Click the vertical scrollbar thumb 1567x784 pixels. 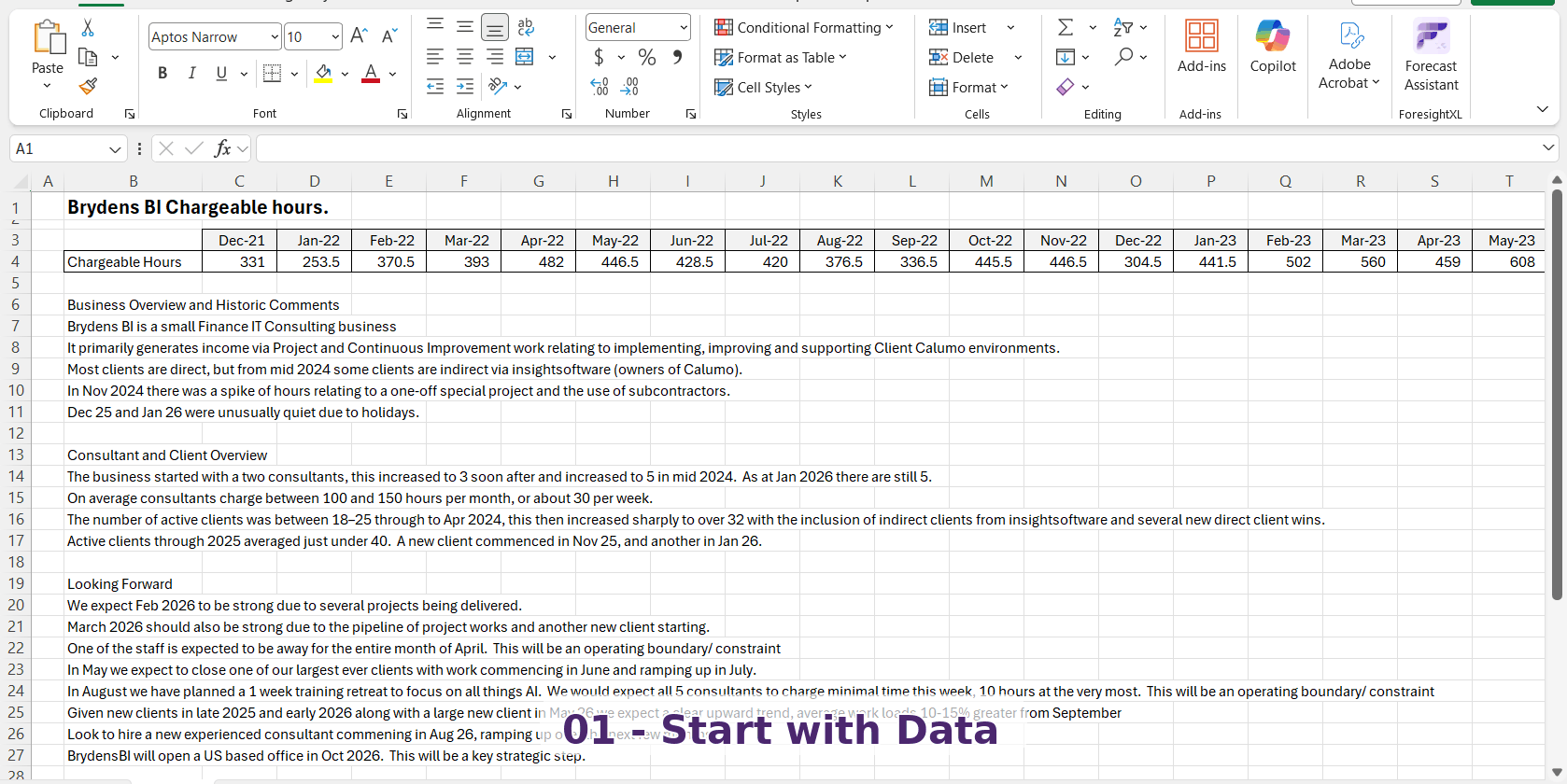(1557, 394)
